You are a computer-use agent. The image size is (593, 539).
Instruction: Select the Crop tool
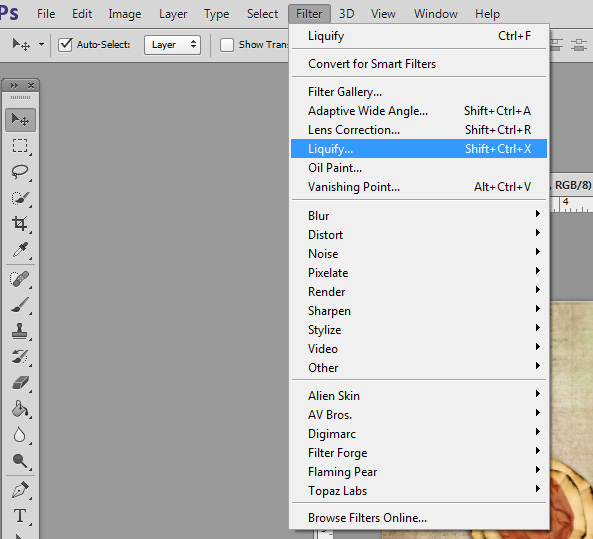pyautogui.click(x=20, y=224)
